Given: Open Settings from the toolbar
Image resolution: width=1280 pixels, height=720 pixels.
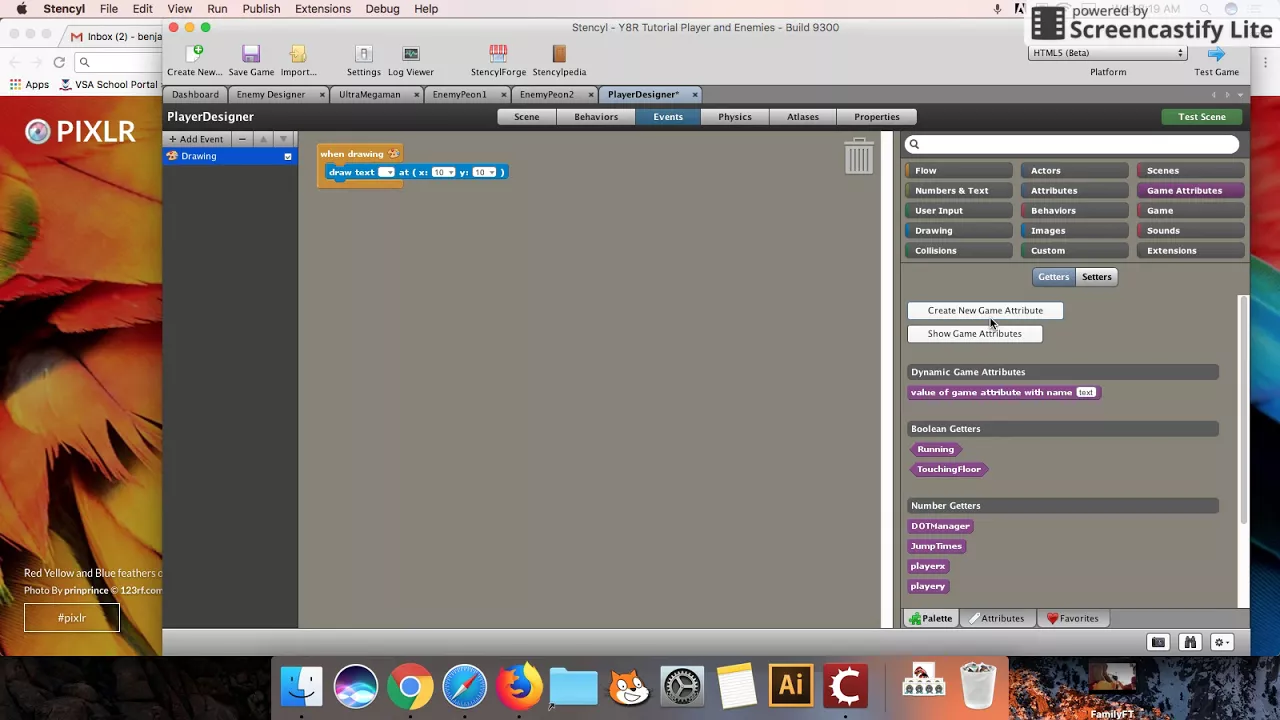Looking at the screenshot, I should coord(364,53).
